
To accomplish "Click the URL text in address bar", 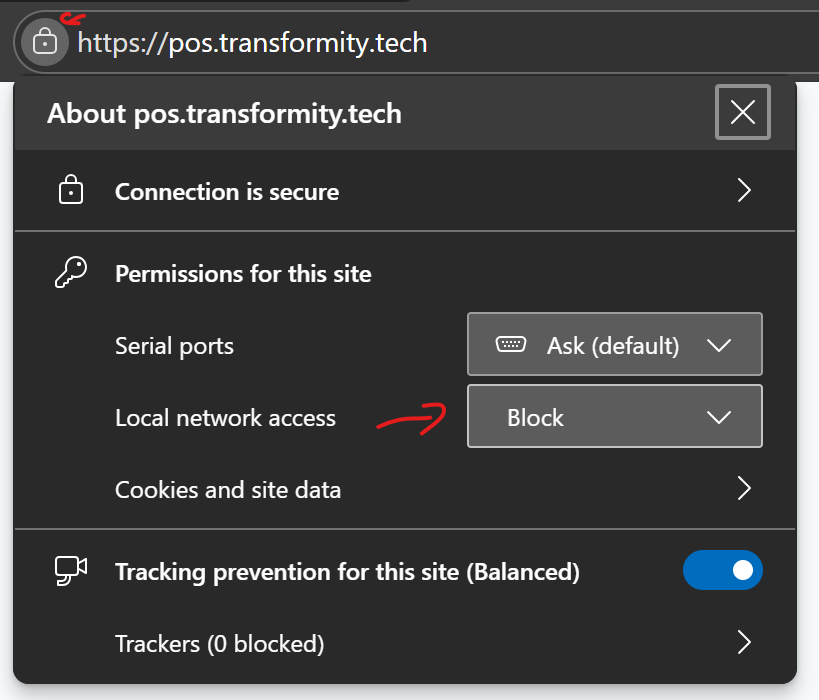I will coord(252,43).
